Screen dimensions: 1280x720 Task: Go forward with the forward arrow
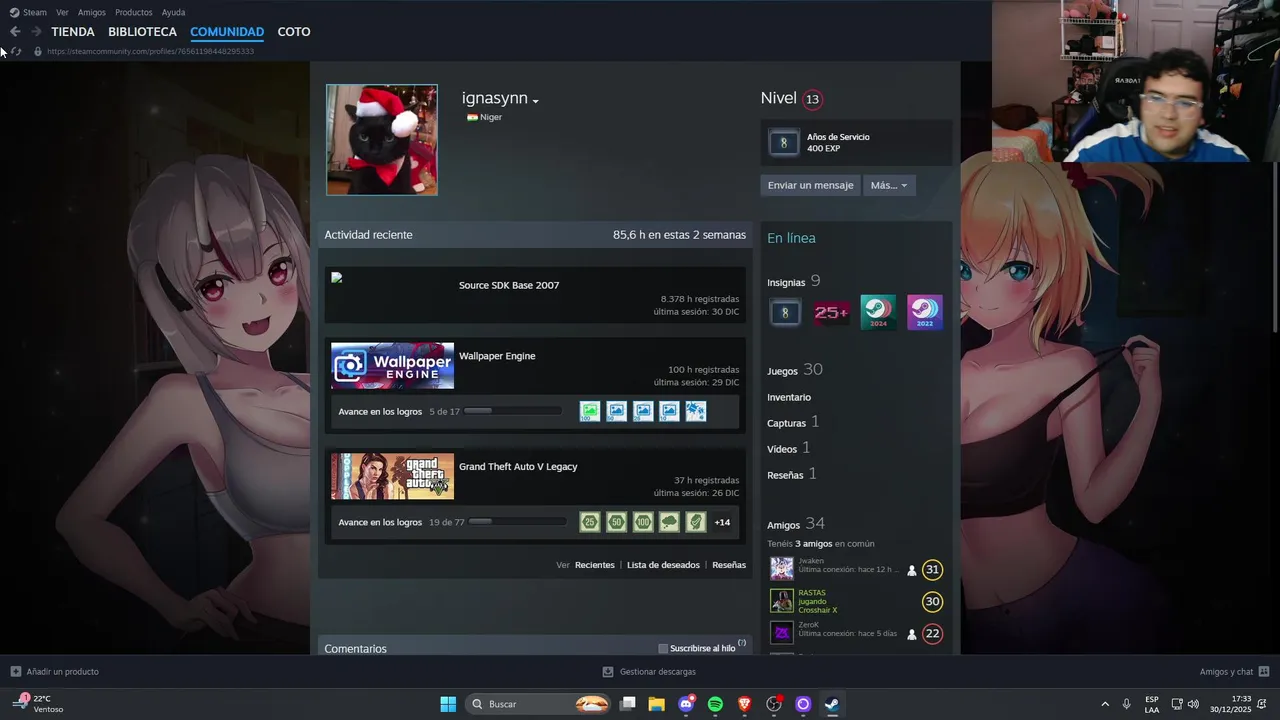pos(36,32)
